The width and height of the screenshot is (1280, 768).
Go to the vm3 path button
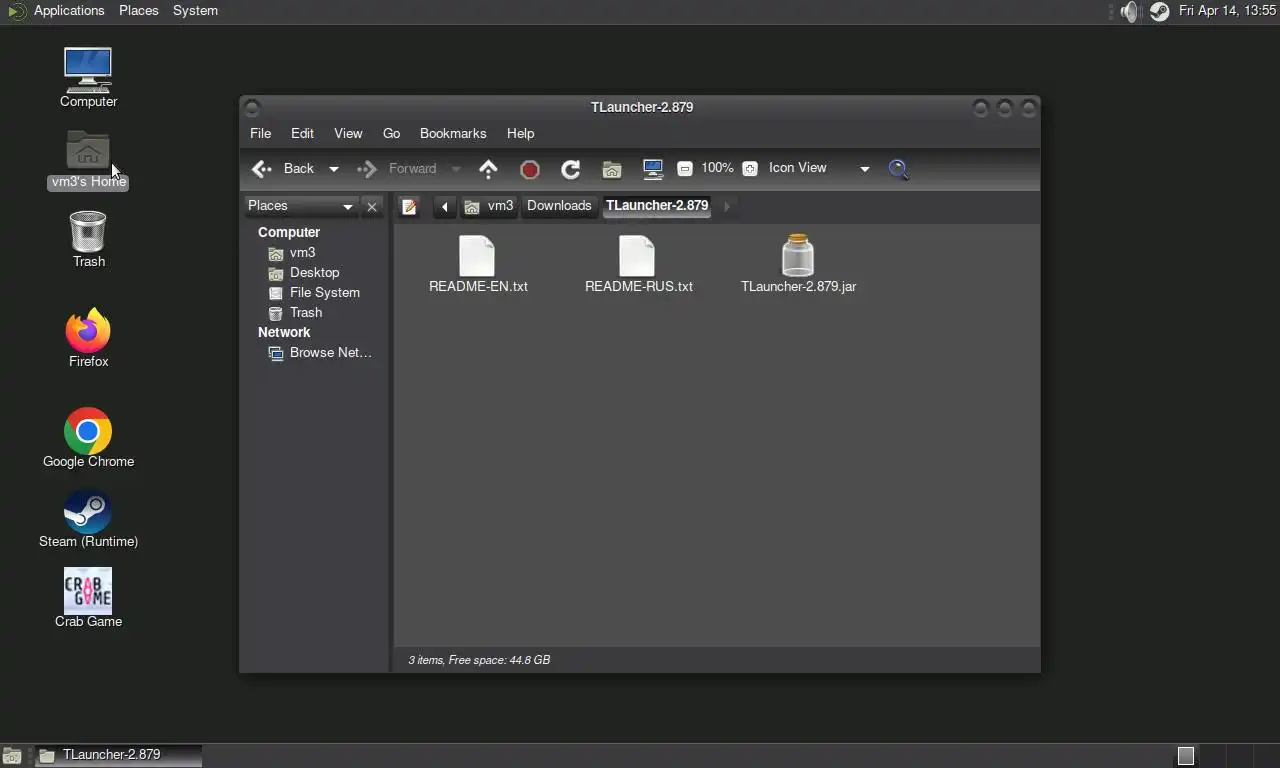(x=489, y=206)
